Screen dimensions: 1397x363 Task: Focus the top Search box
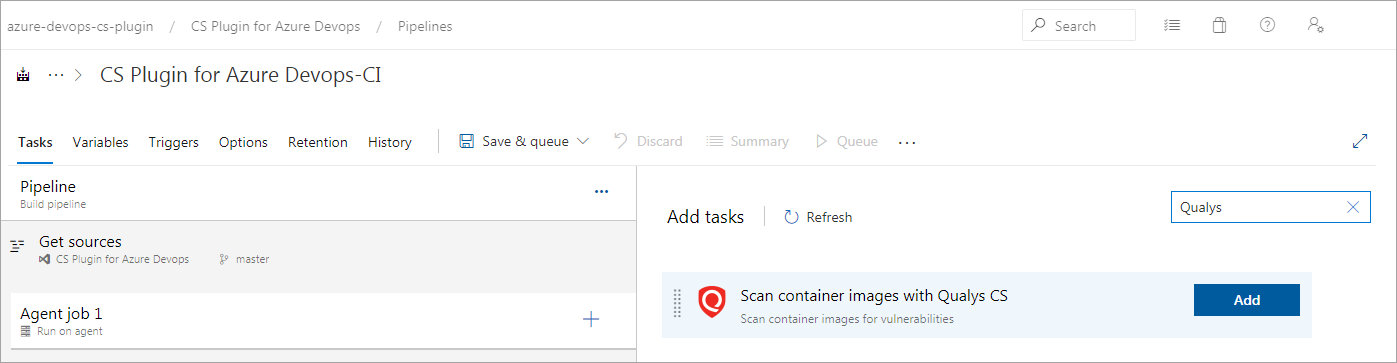pos(1079,25)
